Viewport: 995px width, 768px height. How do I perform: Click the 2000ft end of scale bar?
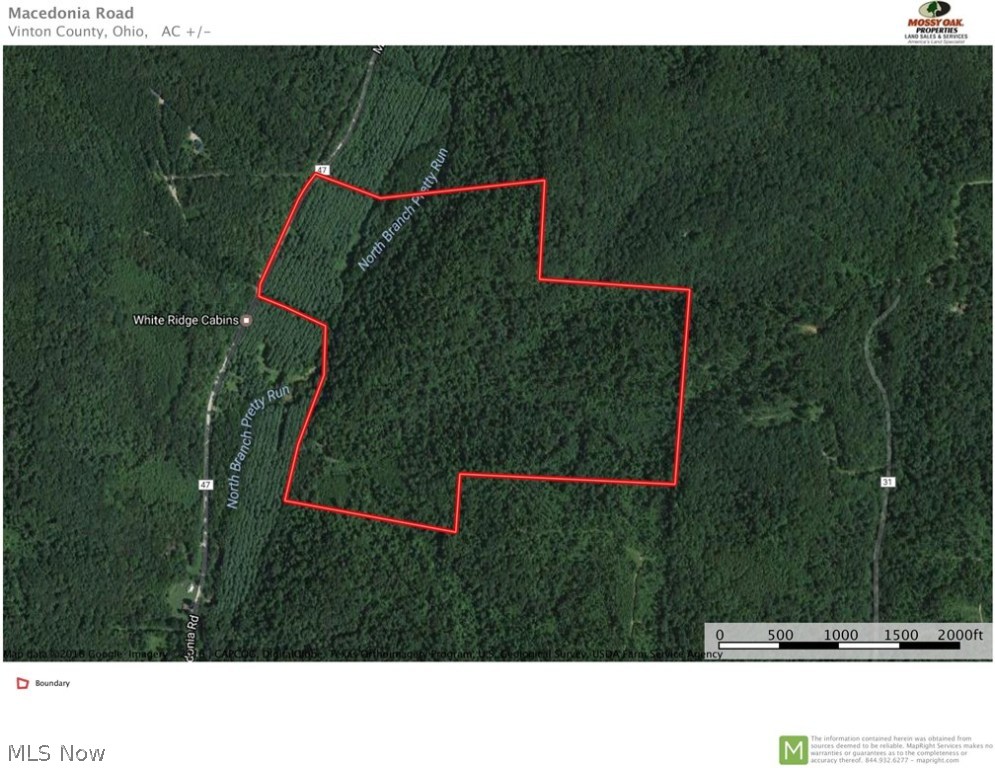point(960,635)
